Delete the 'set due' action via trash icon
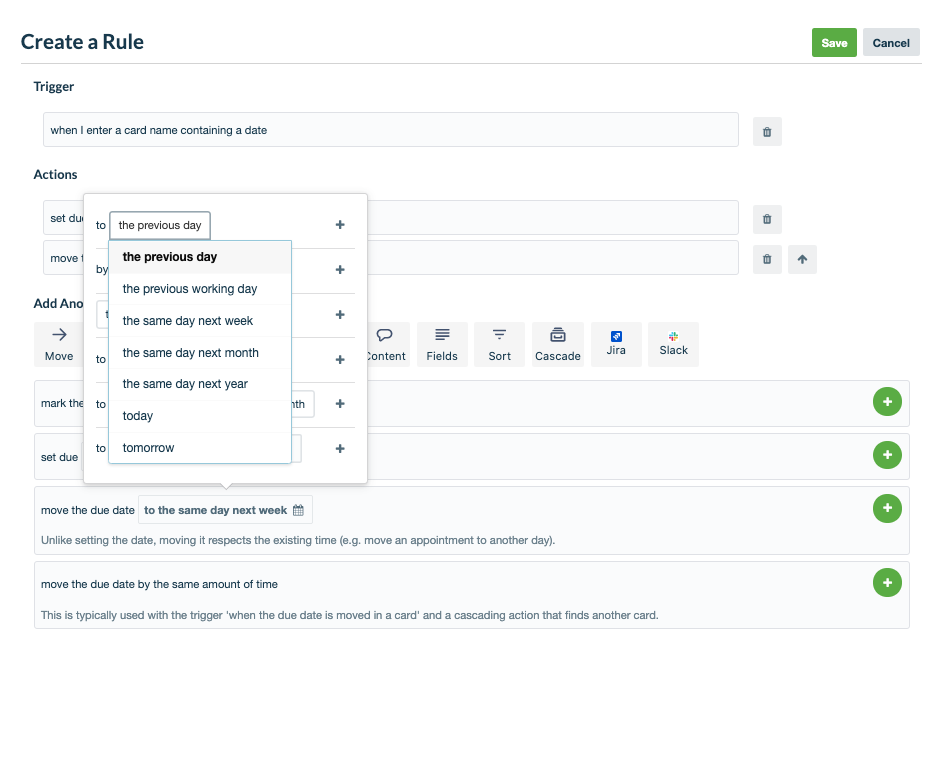The height and width of the screenshot is (760, 927). (767, 219)
